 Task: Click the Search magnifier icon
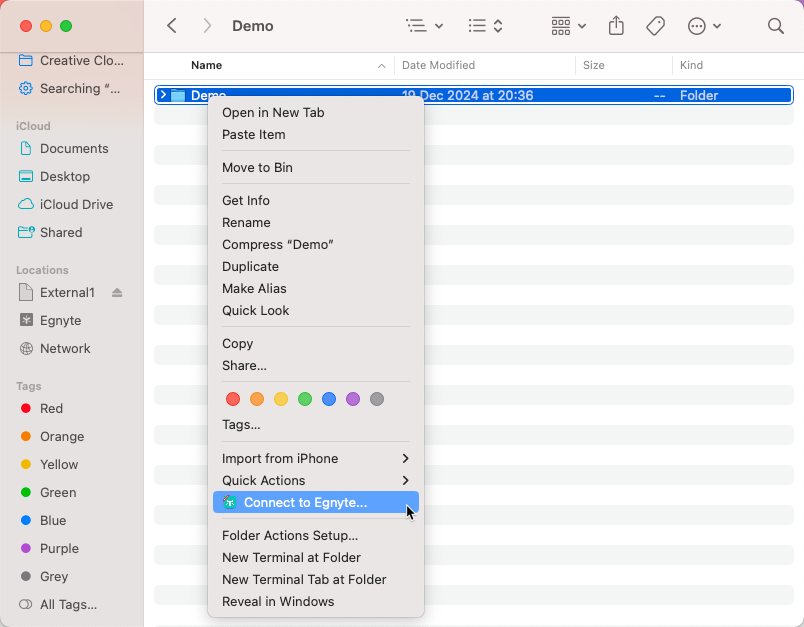click(x=776, y=26)
